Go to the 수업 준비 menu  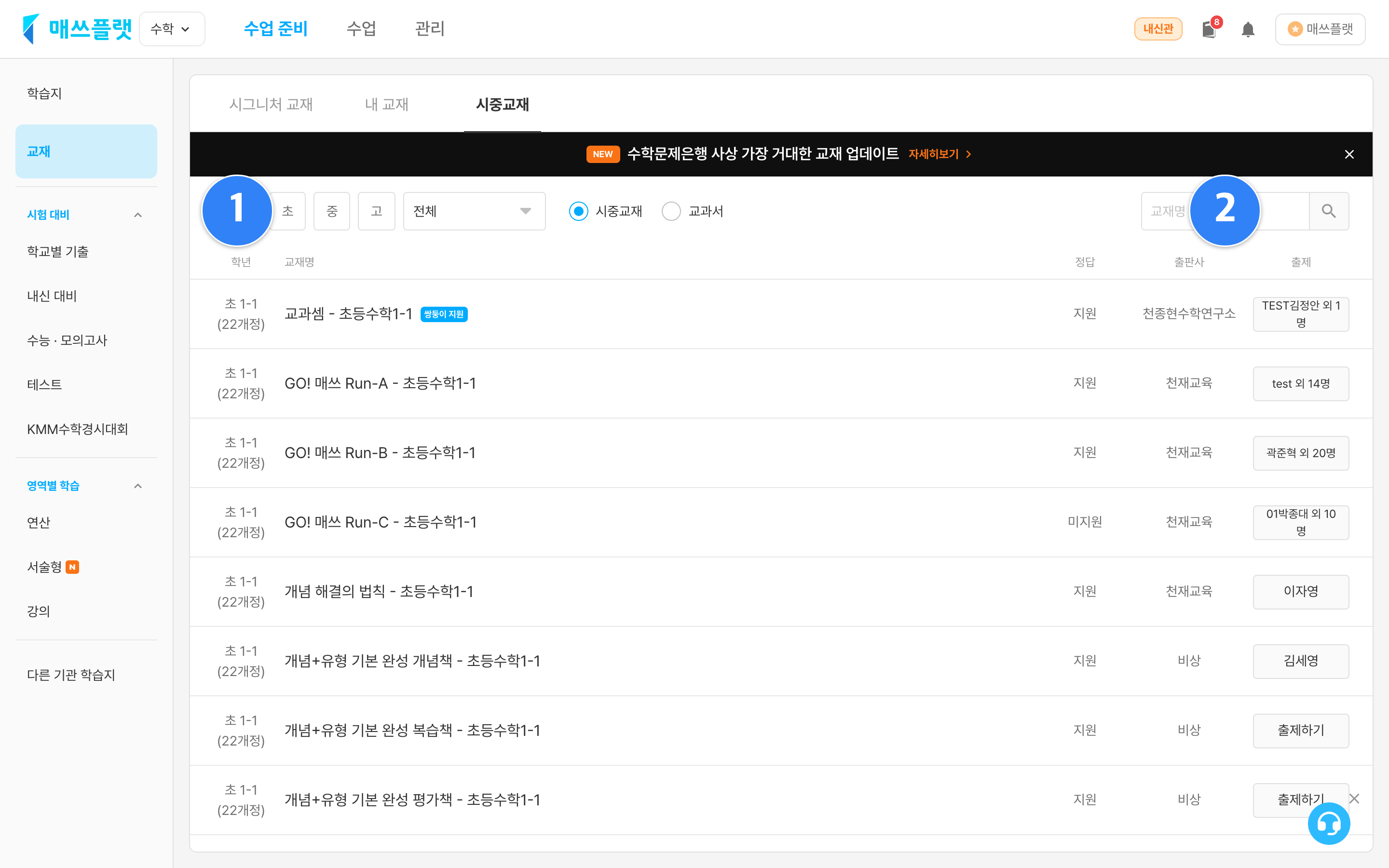point(275,29)
